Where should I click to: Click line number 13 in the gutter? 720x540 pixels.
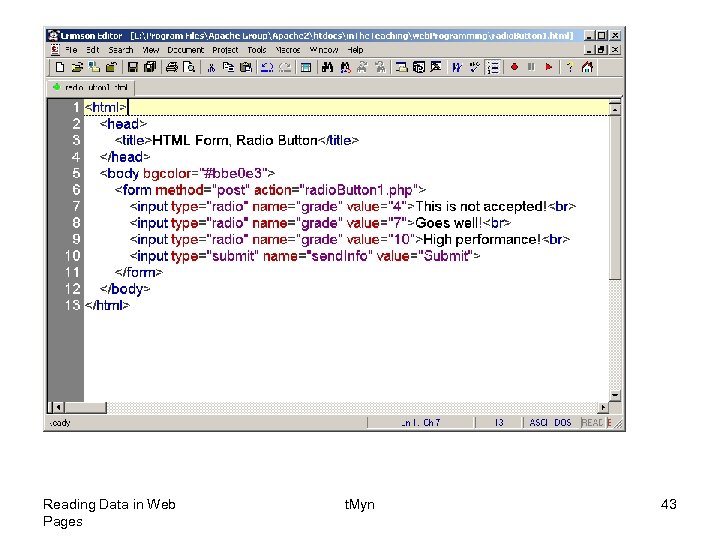coord(72,305)
